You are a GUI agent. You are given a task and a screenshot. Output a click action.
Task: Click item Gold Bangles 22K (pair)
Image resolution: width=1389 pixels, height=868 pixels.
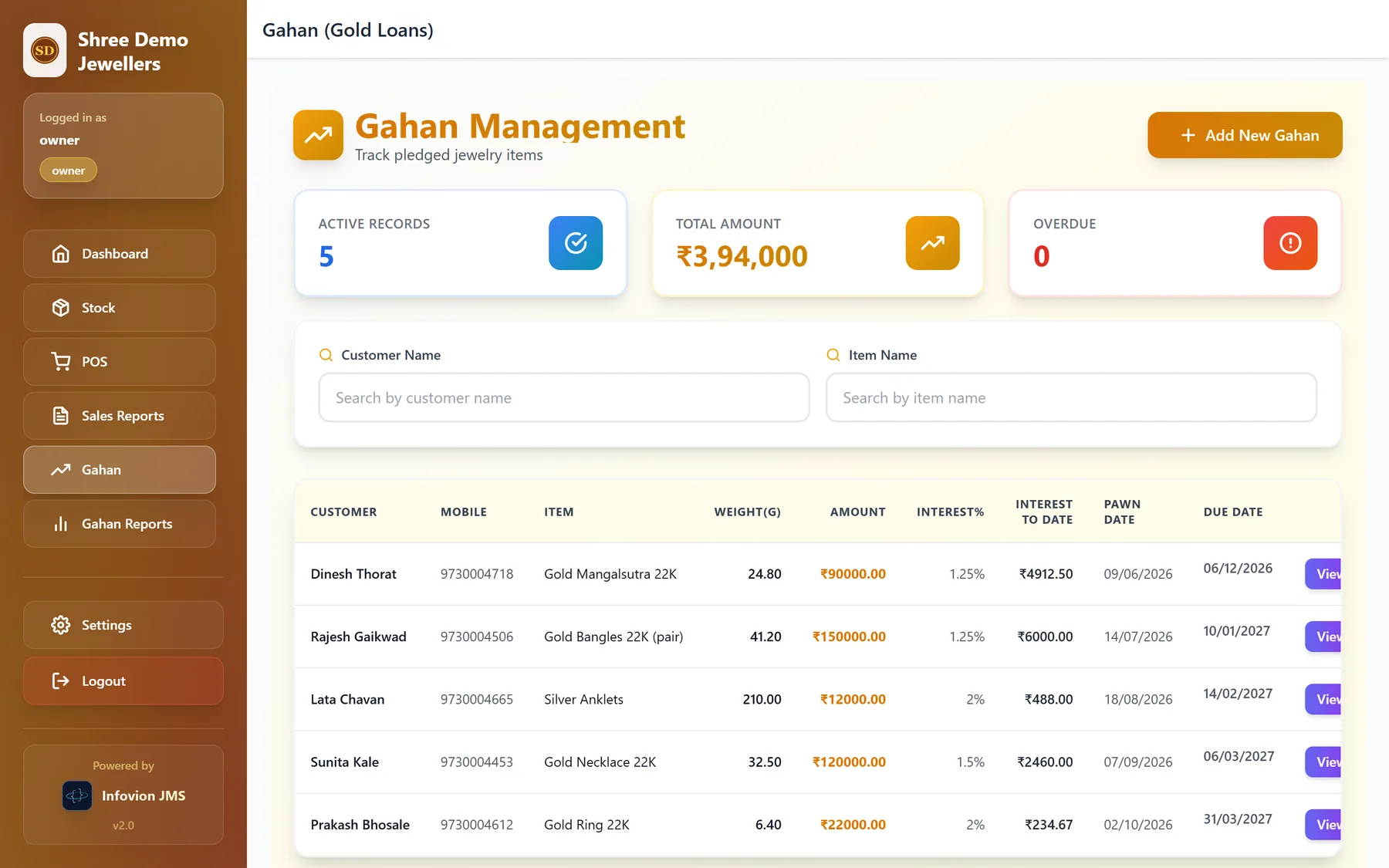[613, 637]
